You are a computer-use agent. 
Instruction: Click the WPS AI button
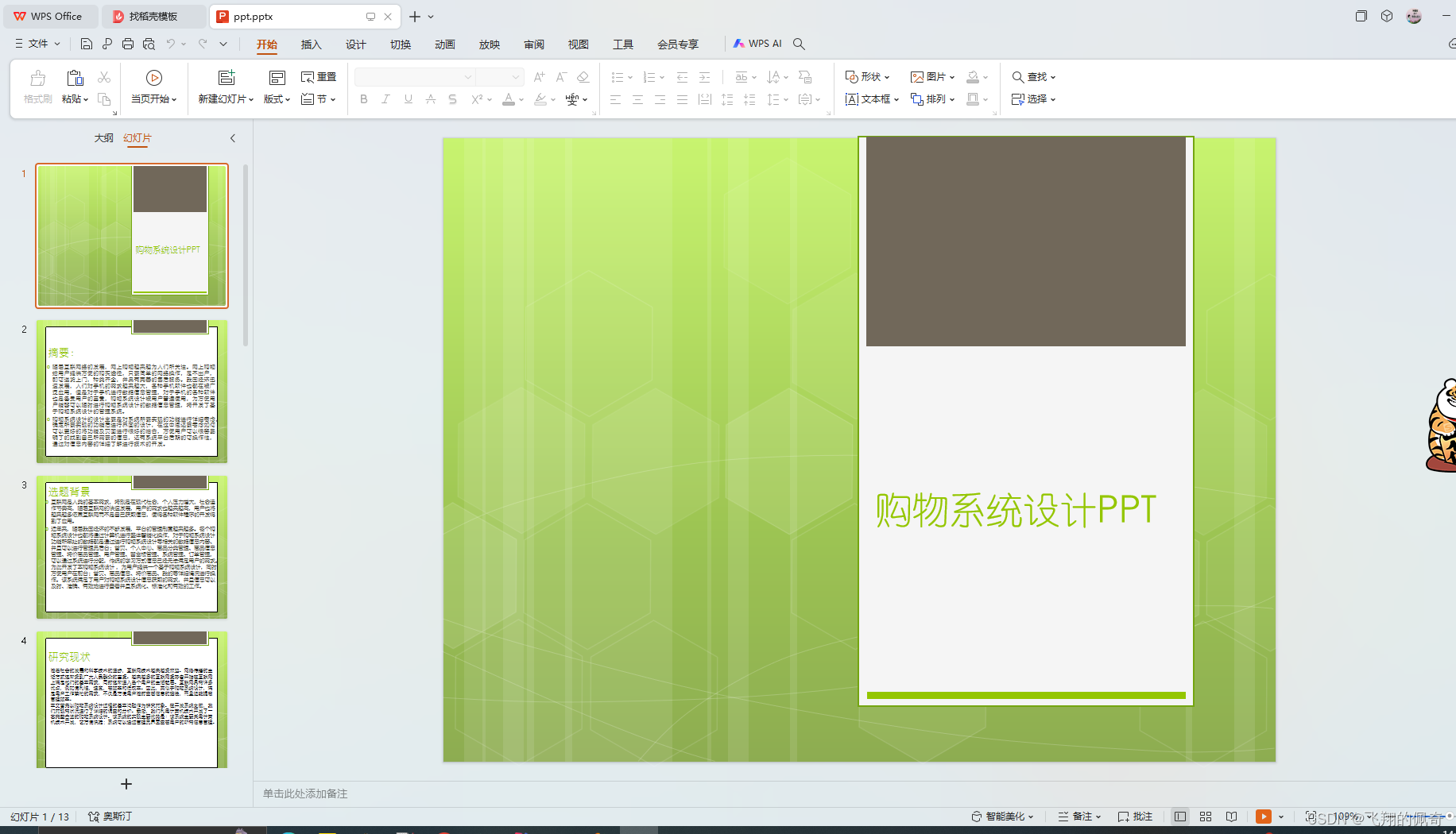[757, 44]
